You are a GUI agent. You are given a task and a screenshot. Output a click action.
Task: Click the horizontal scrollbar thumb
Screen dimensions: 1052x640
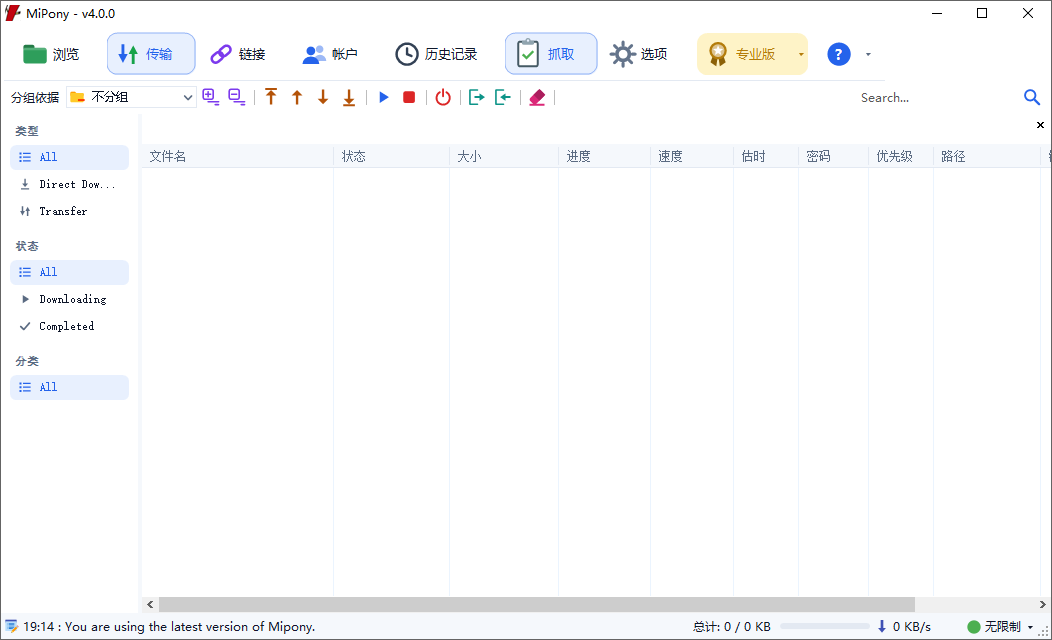[537, 604]
